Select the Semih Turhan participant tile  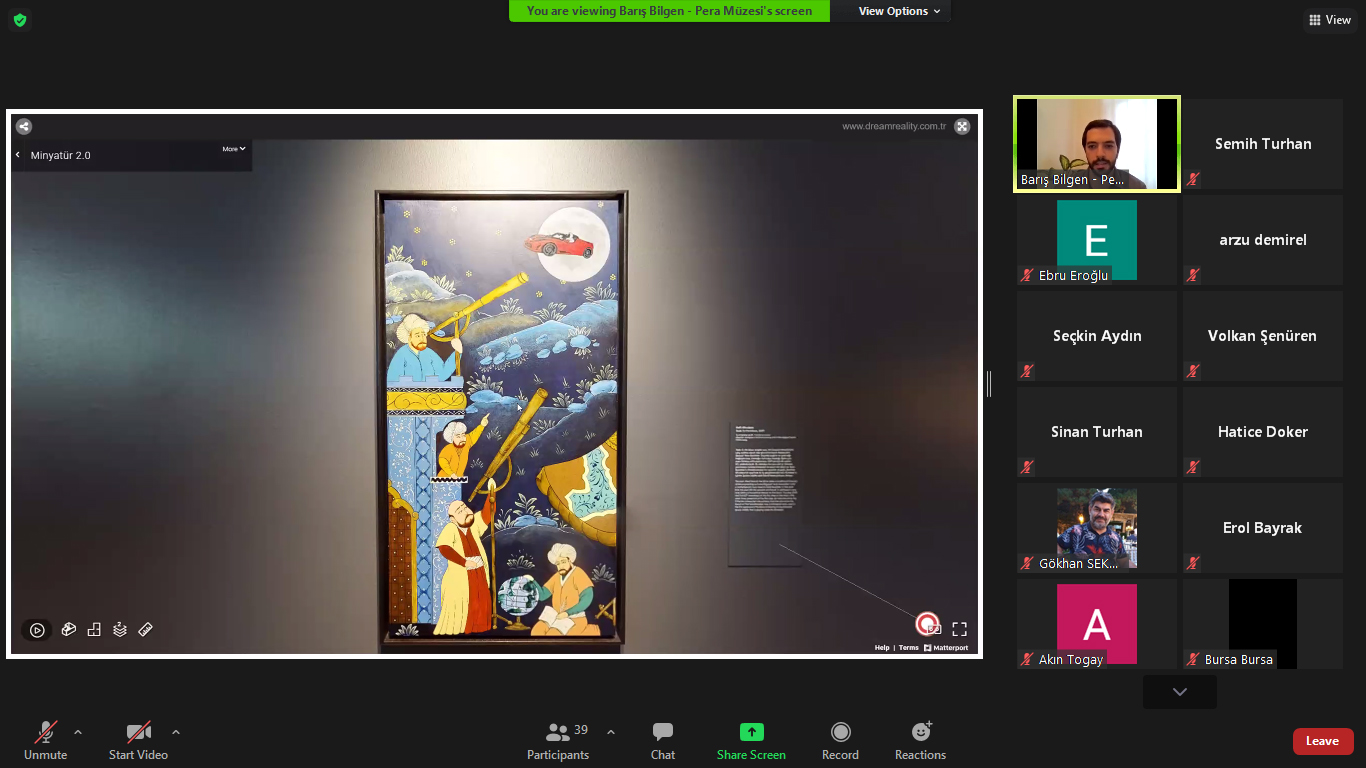[x=1263, y=144]
